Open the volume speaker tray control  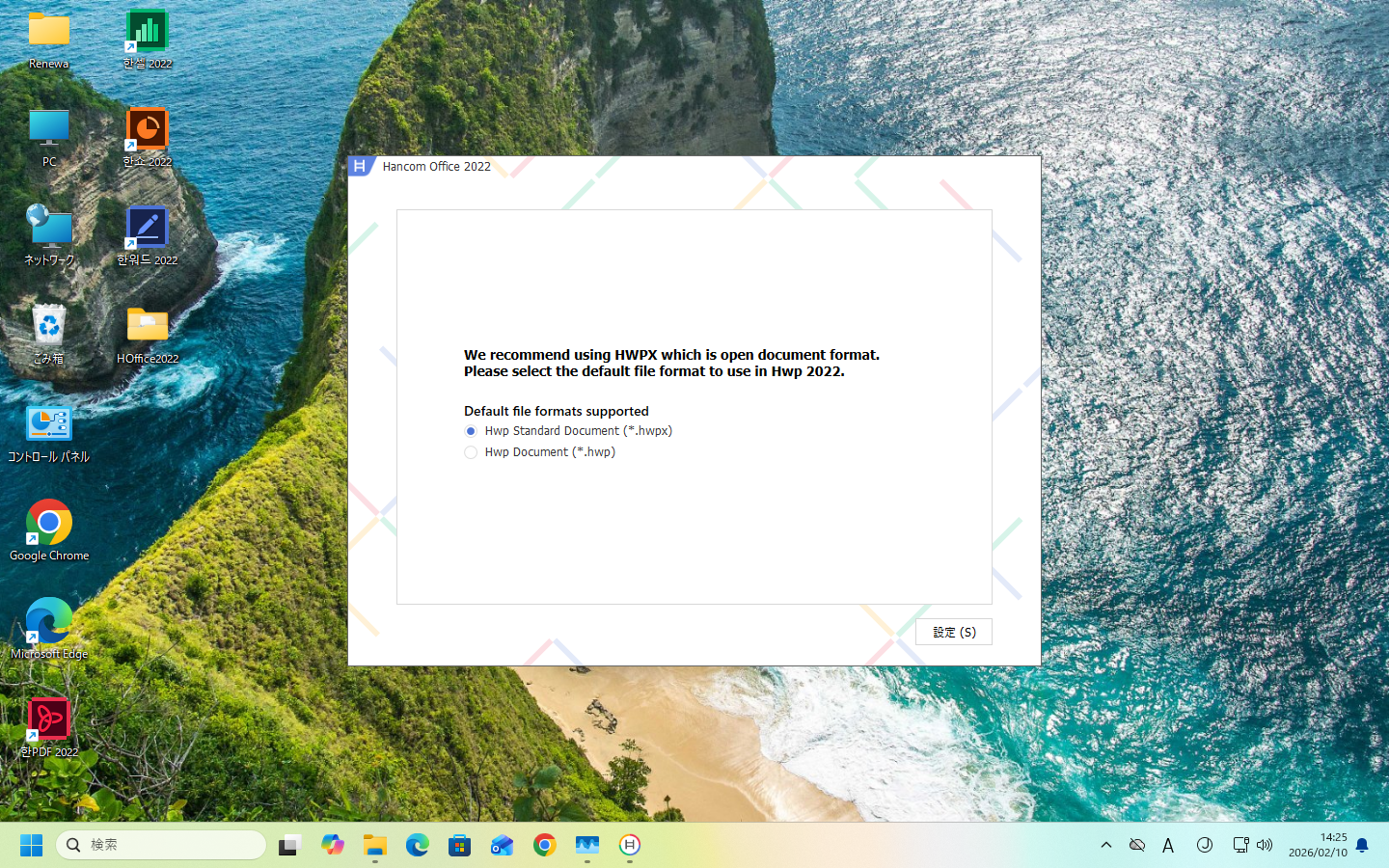(x=1265, y=845)
